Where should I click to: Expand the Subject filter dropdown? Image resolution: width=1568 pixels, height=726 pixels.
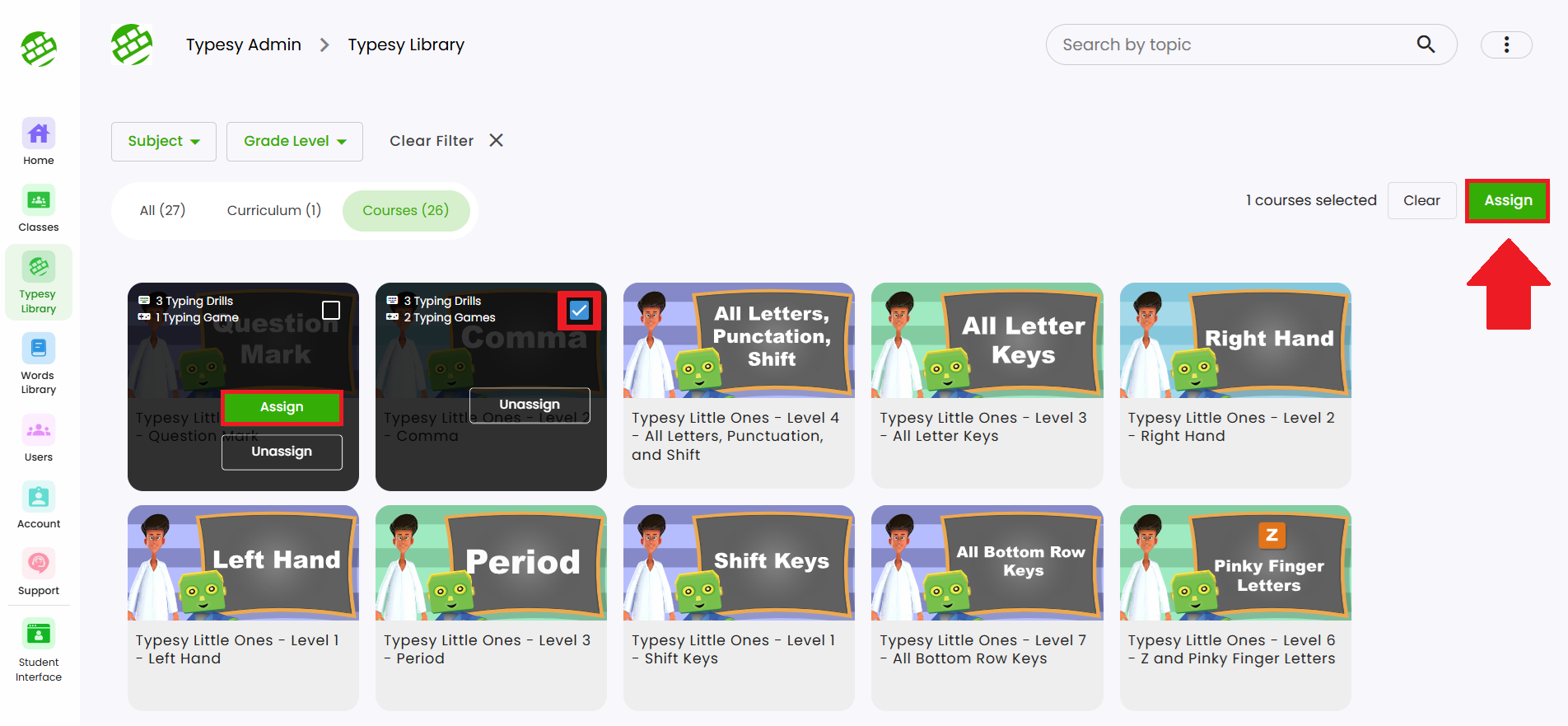(x=163, y=141)
